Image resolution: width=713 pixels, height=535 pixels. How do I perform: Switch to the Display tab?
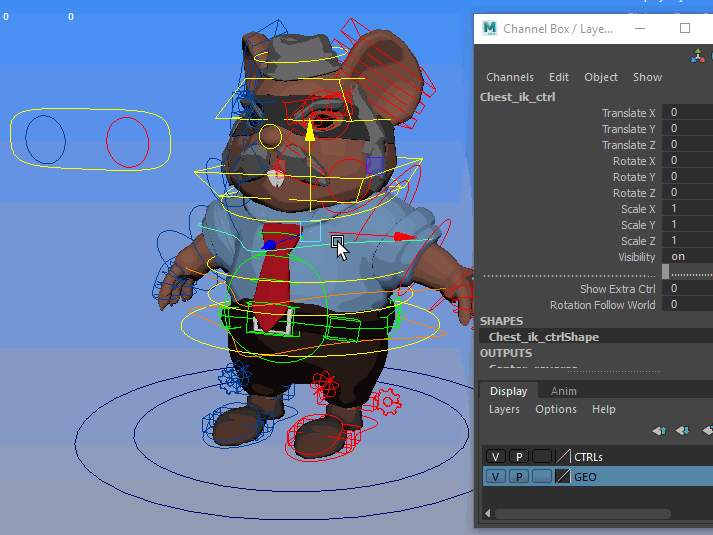(508, 391)
